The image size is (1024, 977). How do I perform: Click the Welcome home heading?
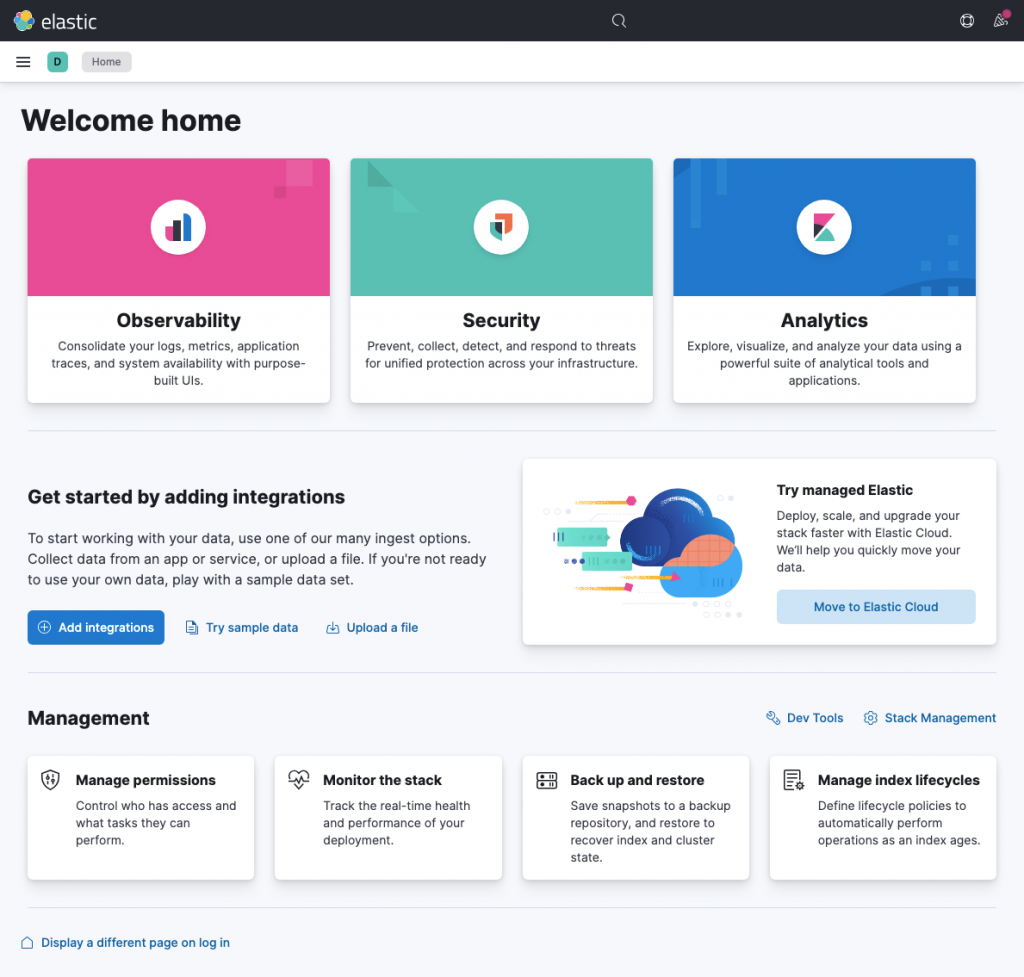point(131,121)
